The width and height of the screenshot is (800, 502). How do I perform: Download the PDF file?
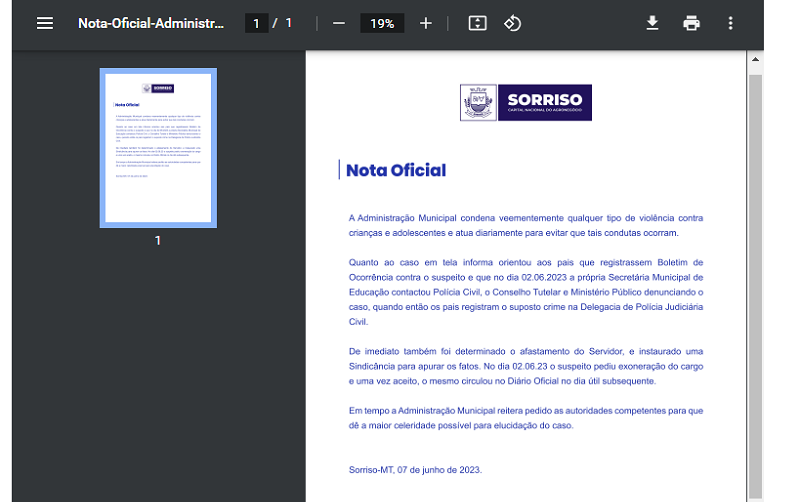[x=652, y=23]
